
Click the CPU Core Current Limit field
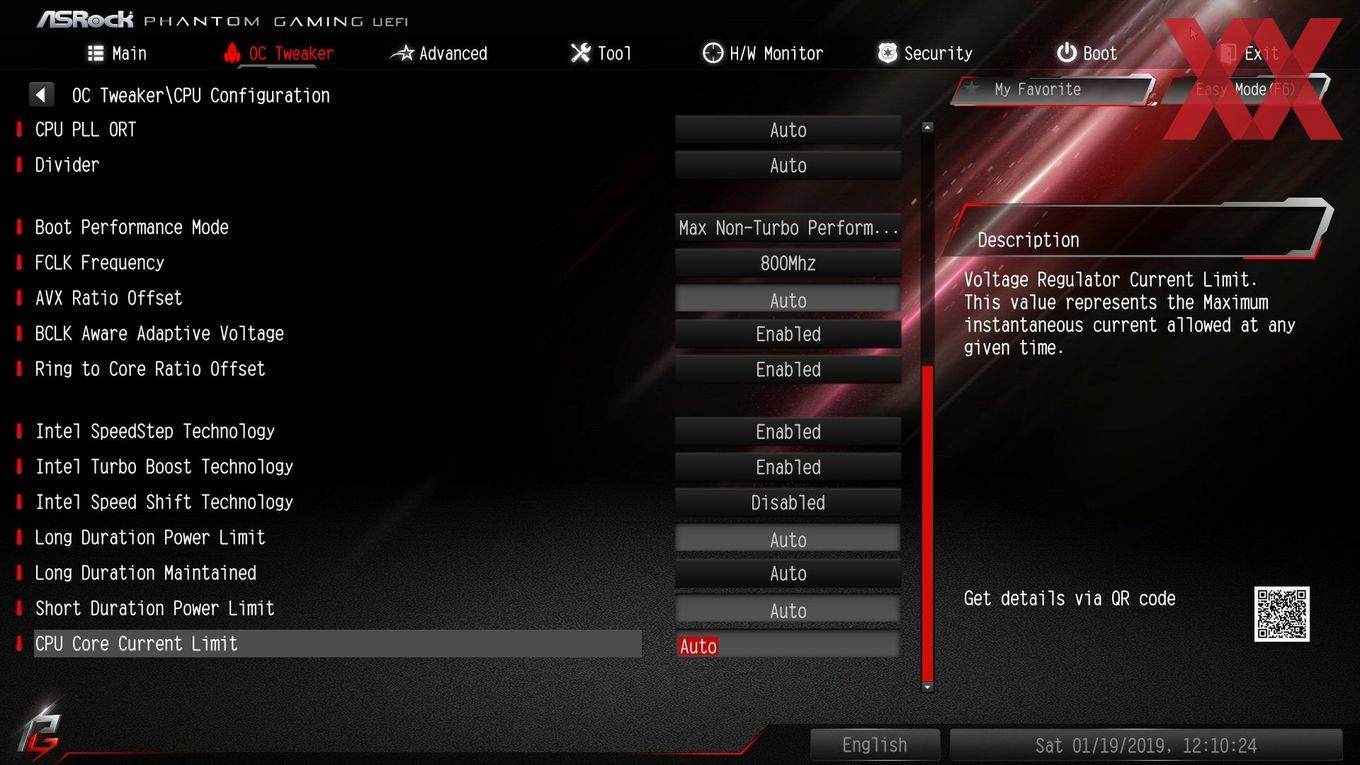[x=788, y=646]
